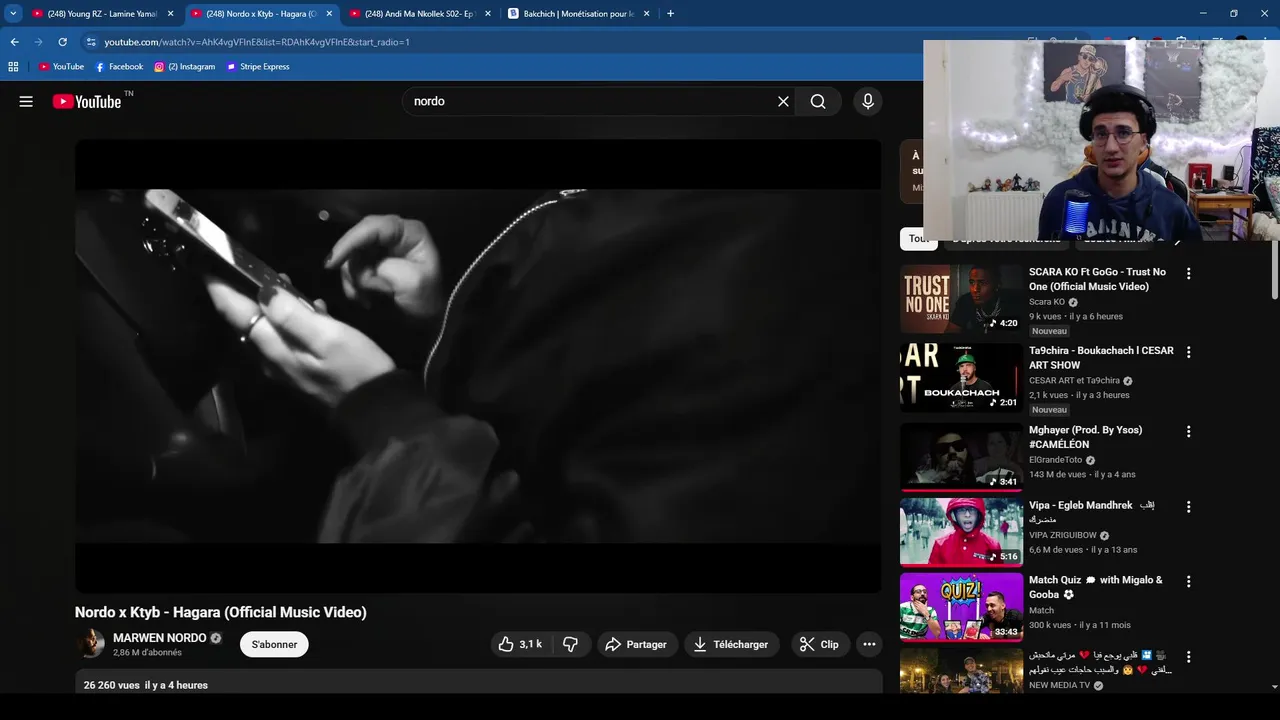Open site information icon in address bar
The width and height of the screenshot is (1280, 720).
pyautogui.click(x=91, y=42)
